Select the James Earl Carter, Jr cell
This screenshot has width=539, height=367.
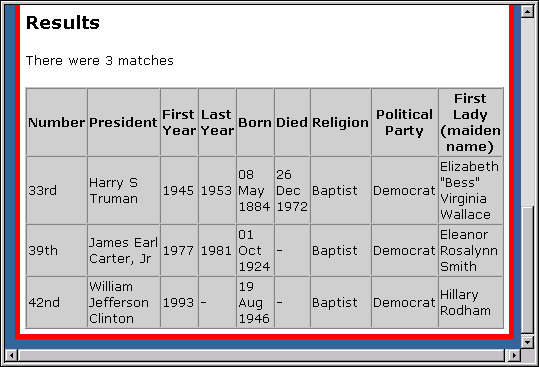point(123,250)
